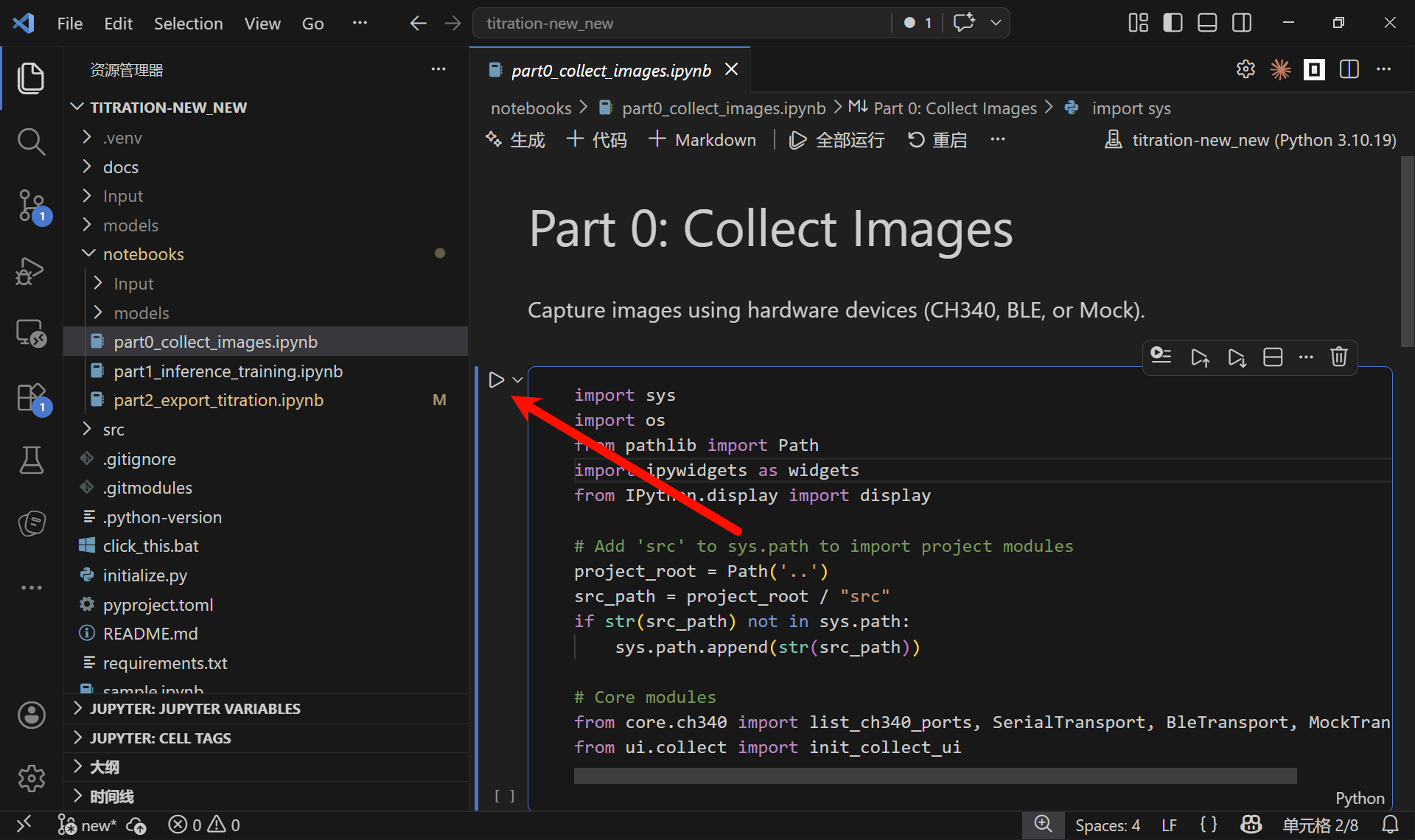The image size is (1415, 840).
Task: Open the square preview icon in editor title bar
Action: pyautogui.click(x=1314, y=69)
